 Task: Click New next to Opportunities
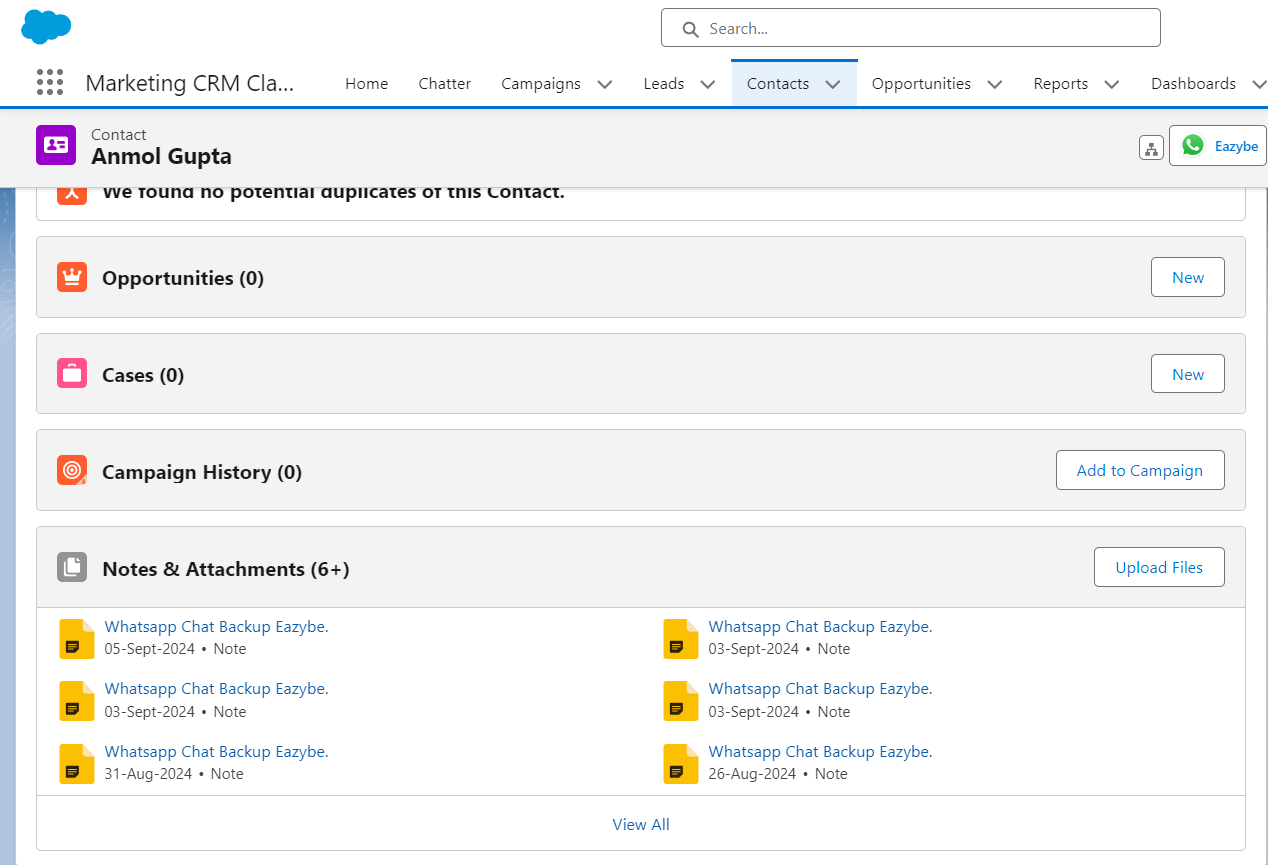[x=1187, y=277]
